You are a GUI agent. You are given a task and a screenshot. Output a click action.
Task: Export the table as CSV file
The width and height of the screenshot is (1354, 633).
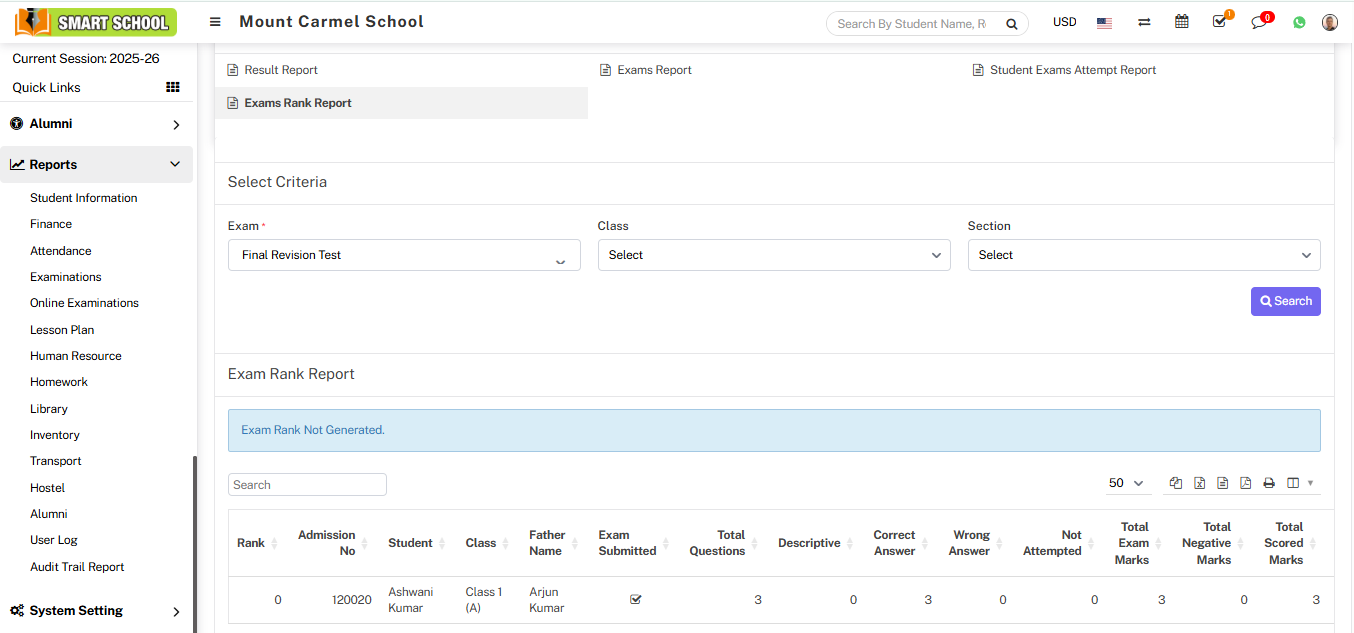pos(1222,483)
